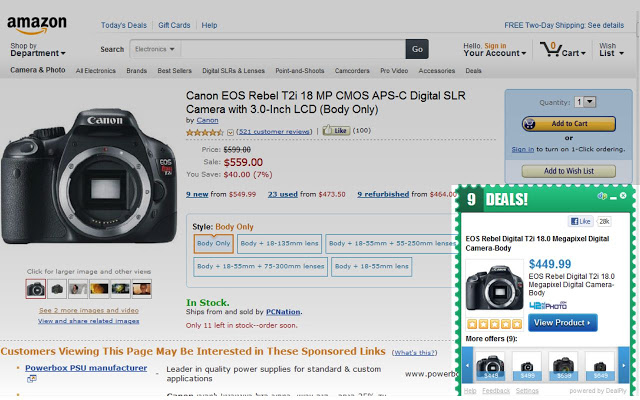
Task: Open the PCNation seller link
Action: (x=283, y=312)
